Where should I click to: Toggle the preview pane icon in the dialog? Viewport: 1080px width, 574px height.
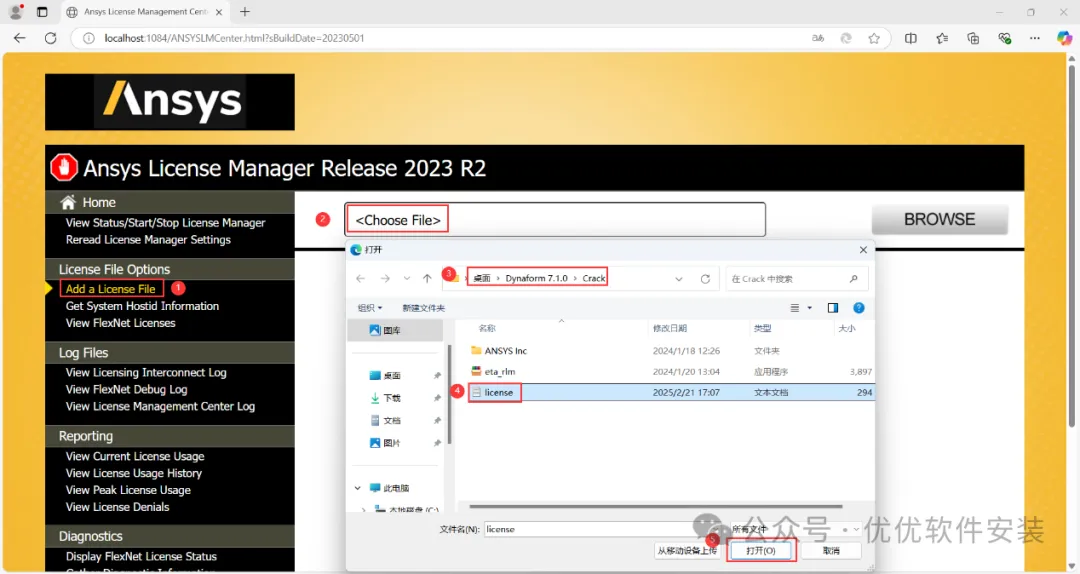pos(833,308)
